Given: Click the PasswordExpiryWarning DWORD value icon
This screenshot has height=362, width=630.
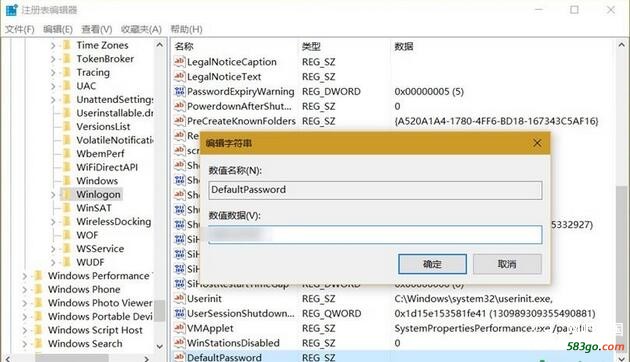Looking at the screenshot, I should [179, 91].
